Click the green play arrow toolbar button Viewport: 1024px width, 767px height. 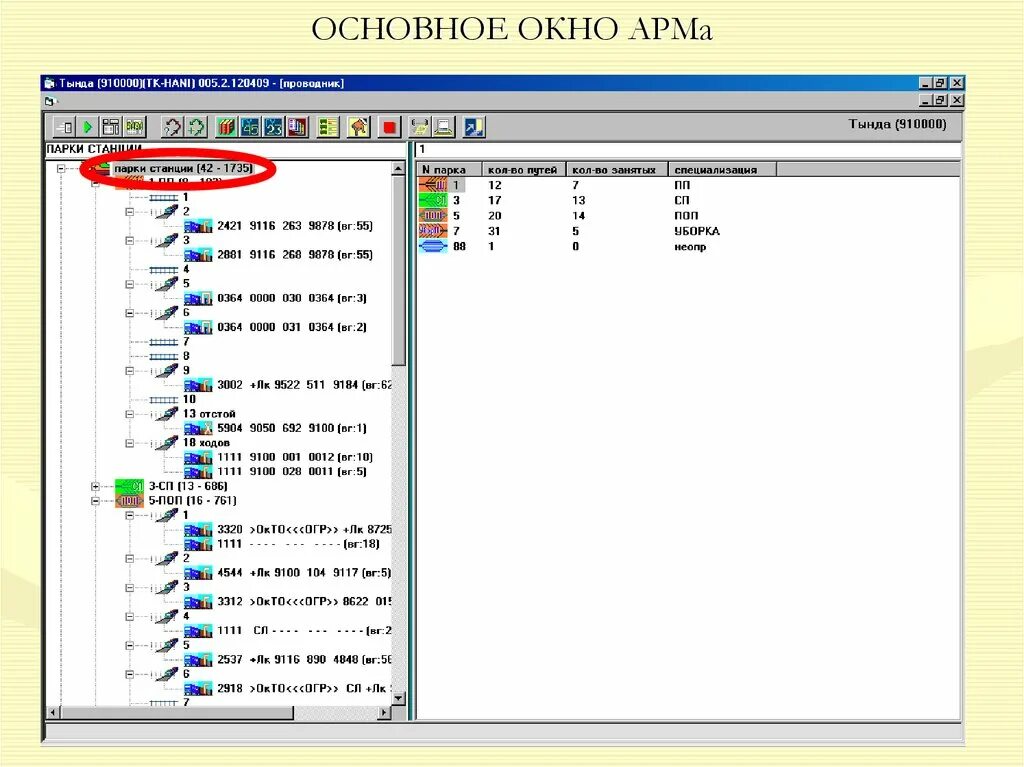pos(88,127)
